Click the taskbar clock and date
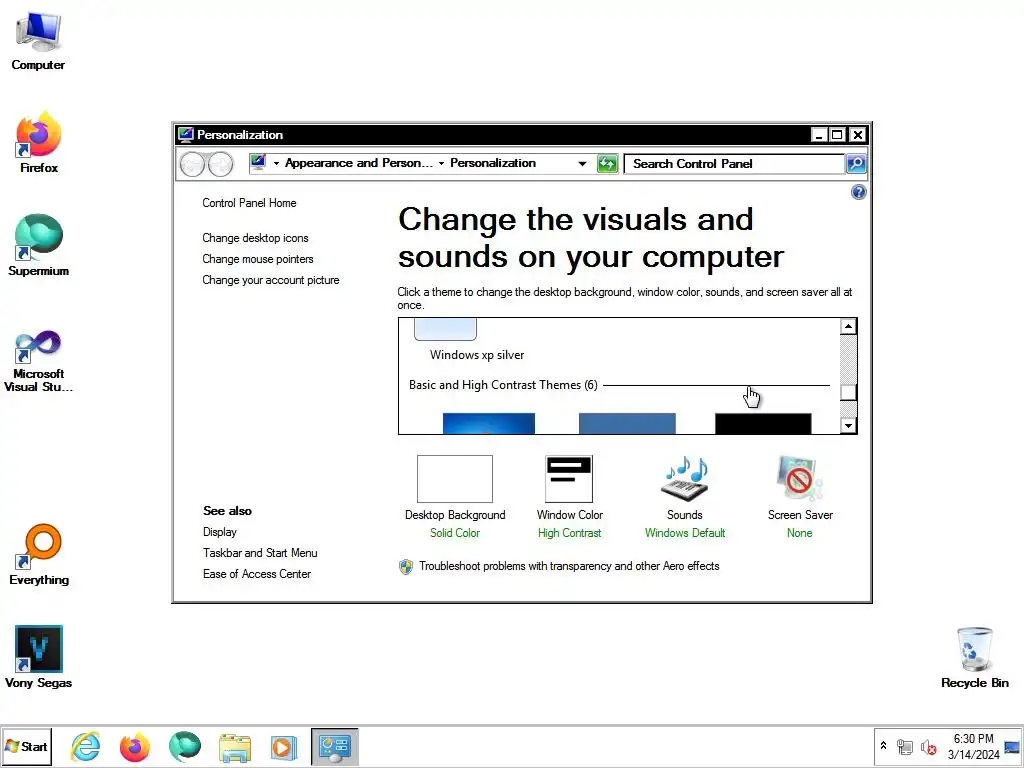The image size is (1024, 768). pyautogui.click(x=973, y=746)
